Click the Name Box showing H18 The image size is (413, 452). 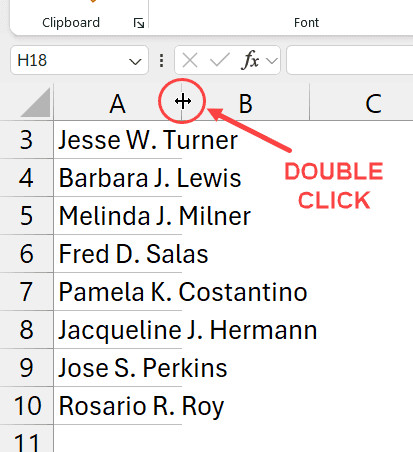point(79,60)
